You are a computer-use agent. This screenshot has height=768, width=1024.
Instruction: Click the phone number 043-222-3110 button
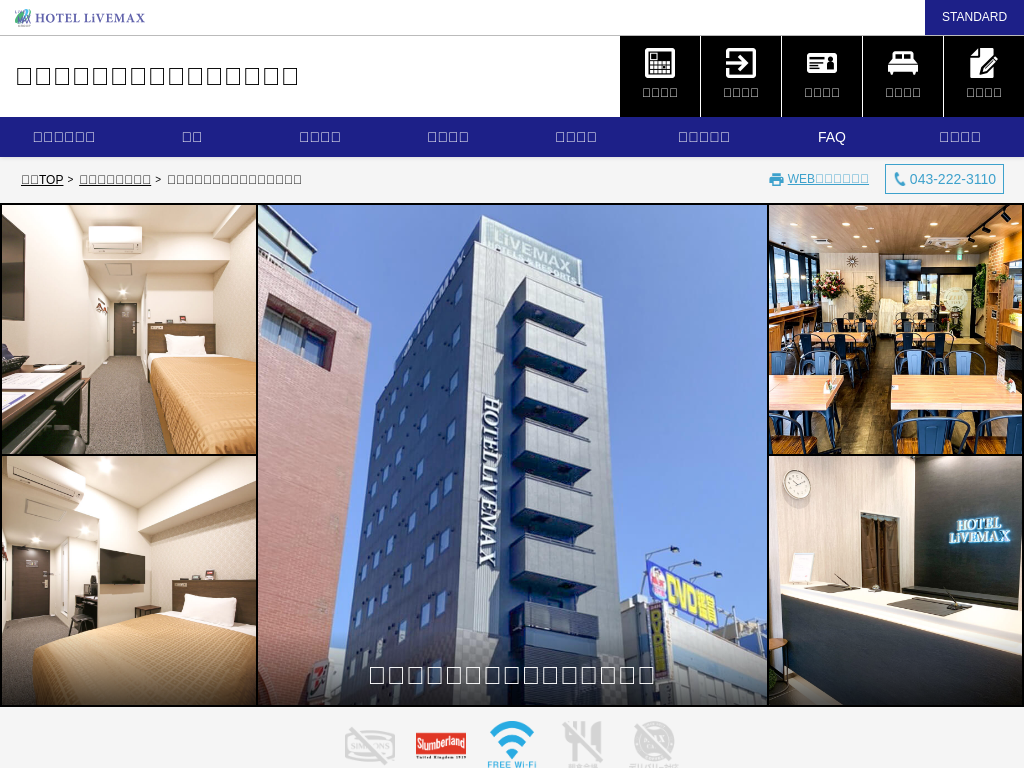tap(944, 179)
